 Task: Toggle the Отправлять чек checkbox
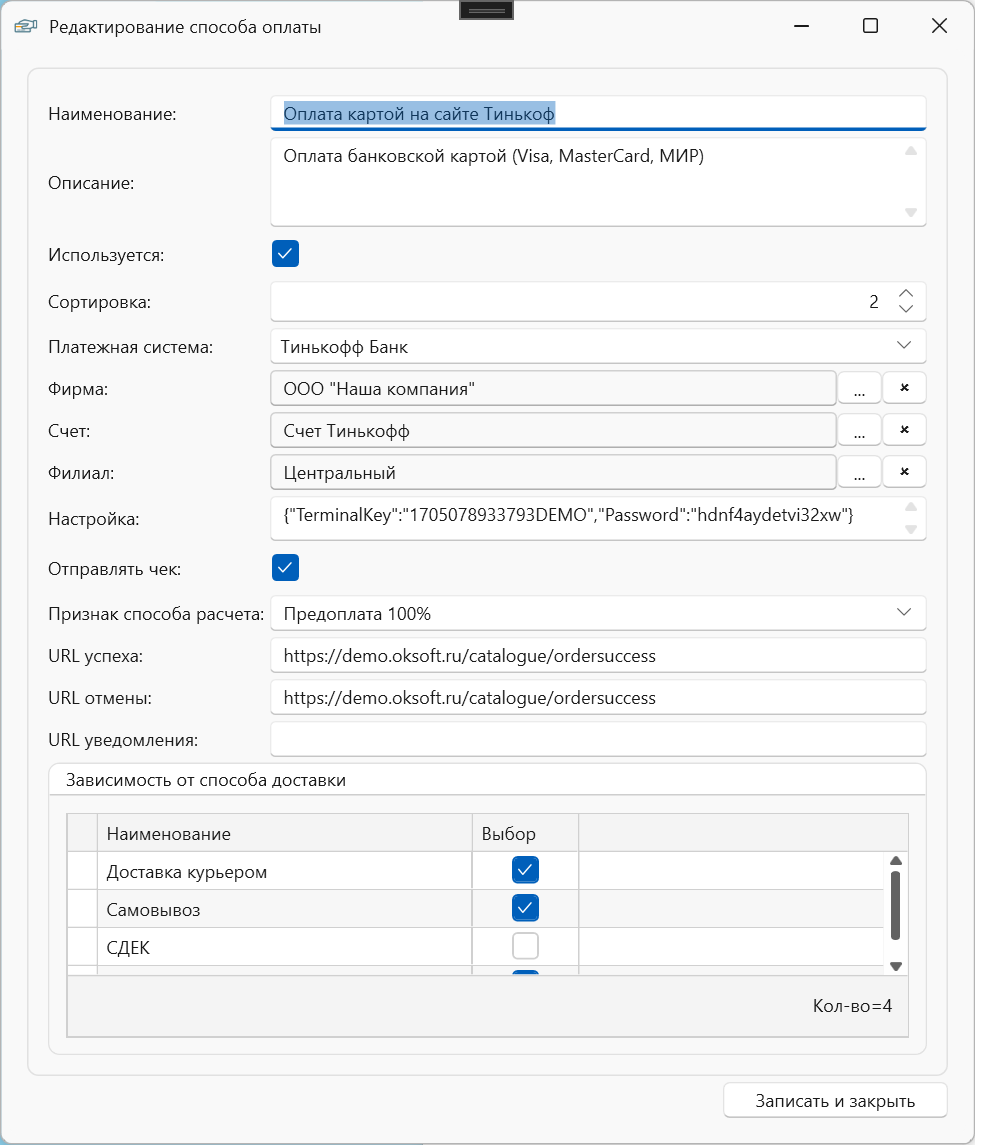(x=285, y=567)
